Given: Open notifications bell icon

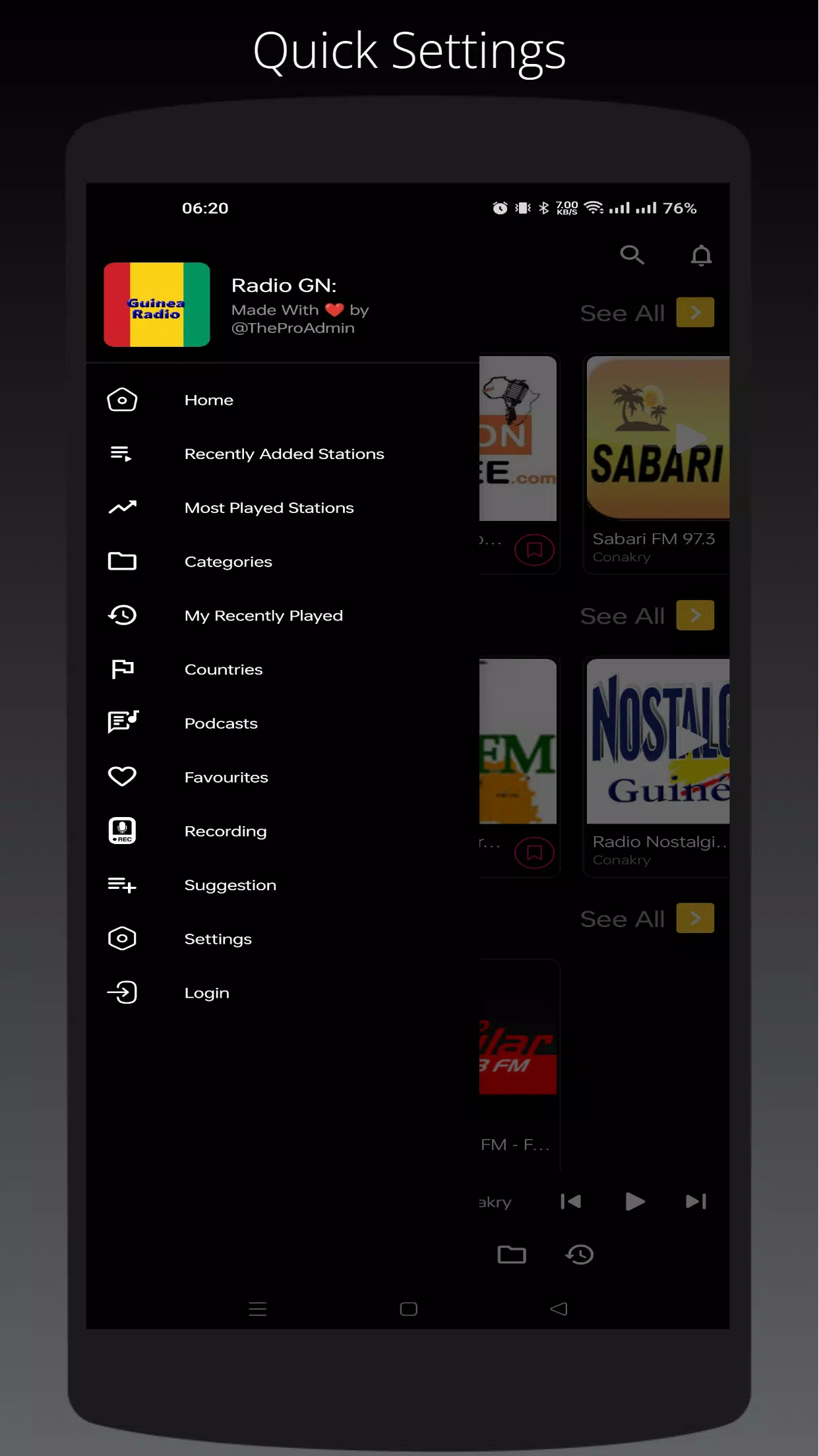Looking at the screenshot, I should [x=701, y=255].
